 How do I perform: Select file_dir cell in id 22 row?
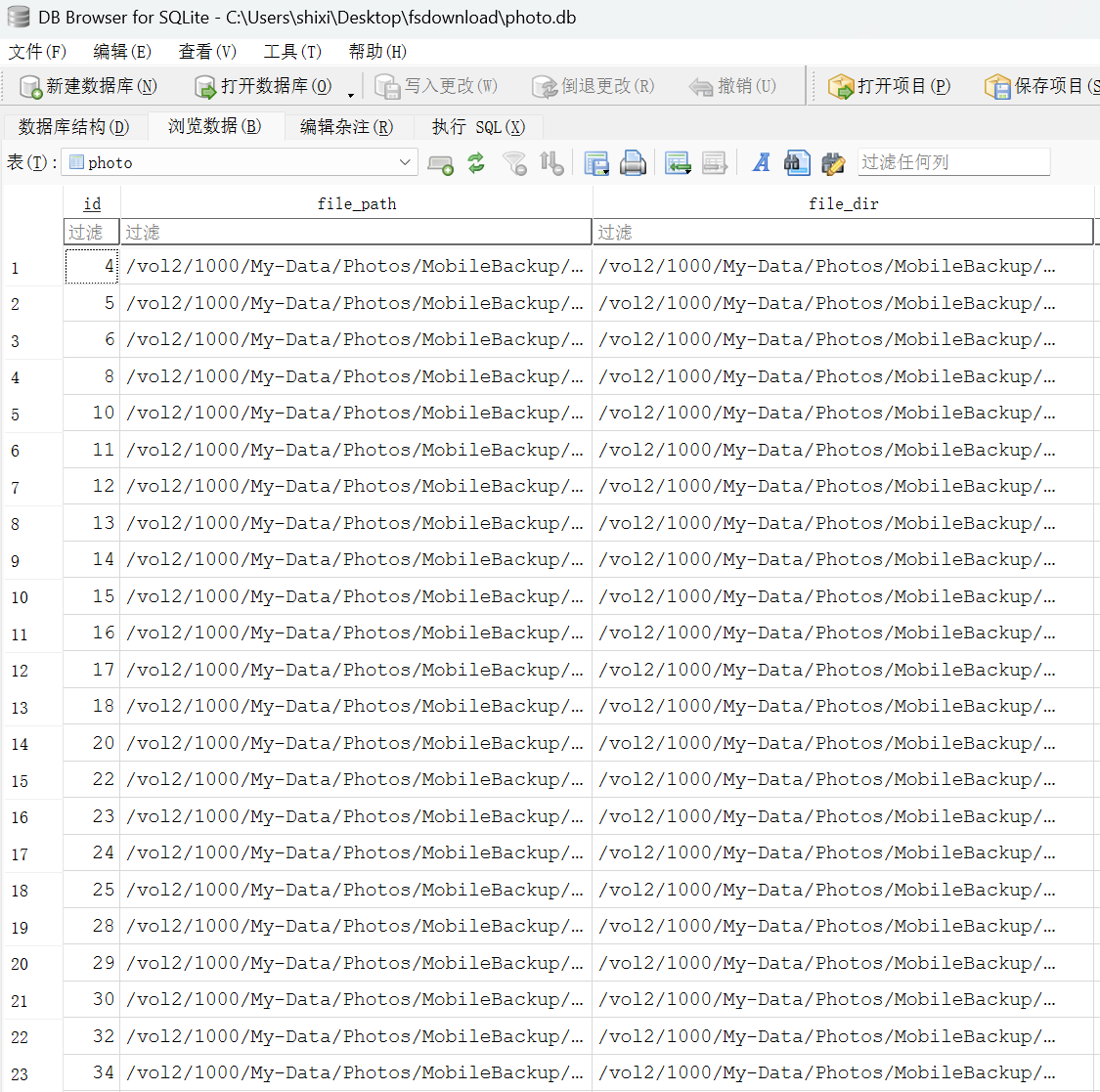click(x=843, y=779)
